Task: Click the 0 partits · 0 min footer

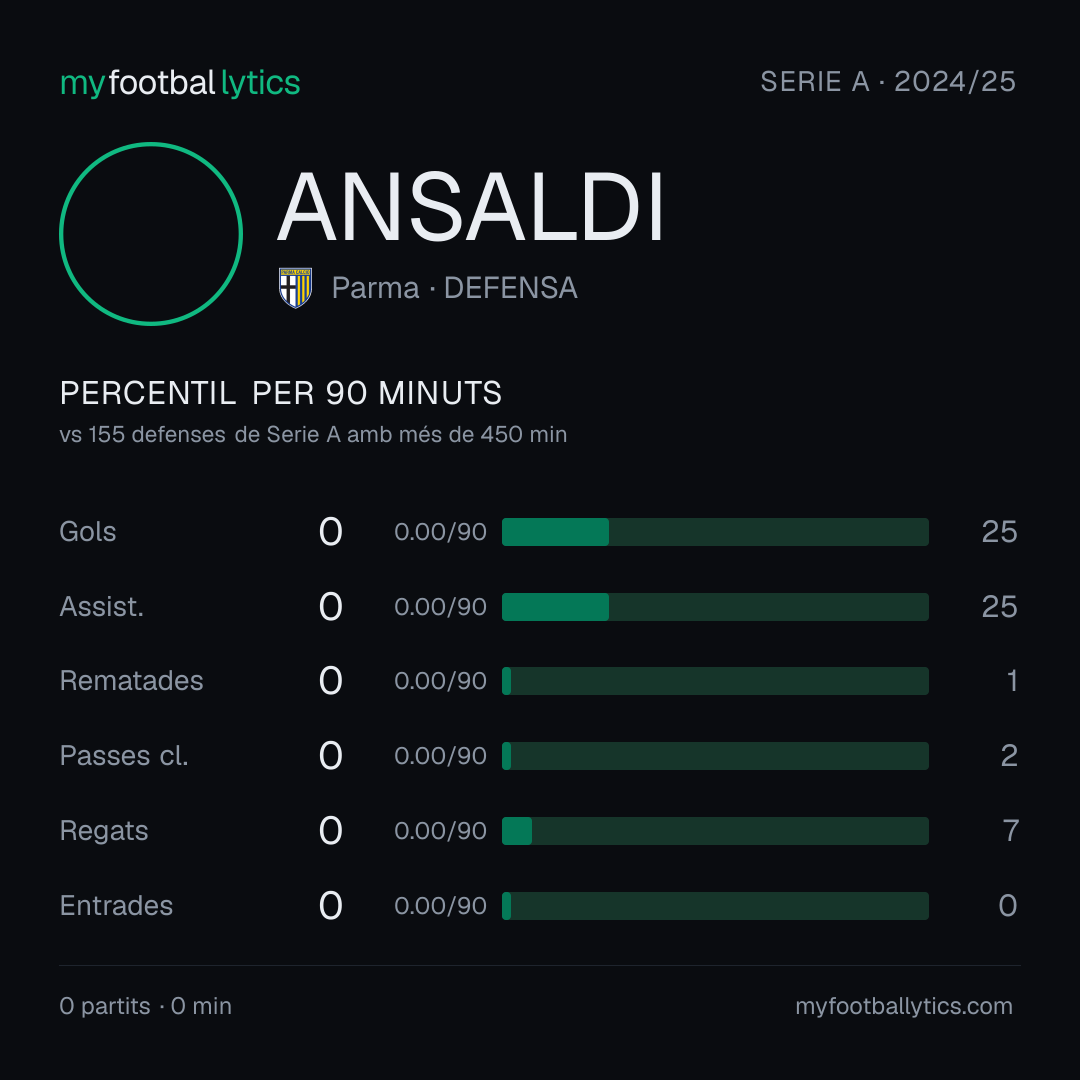Action: [x=145, y=1006]
